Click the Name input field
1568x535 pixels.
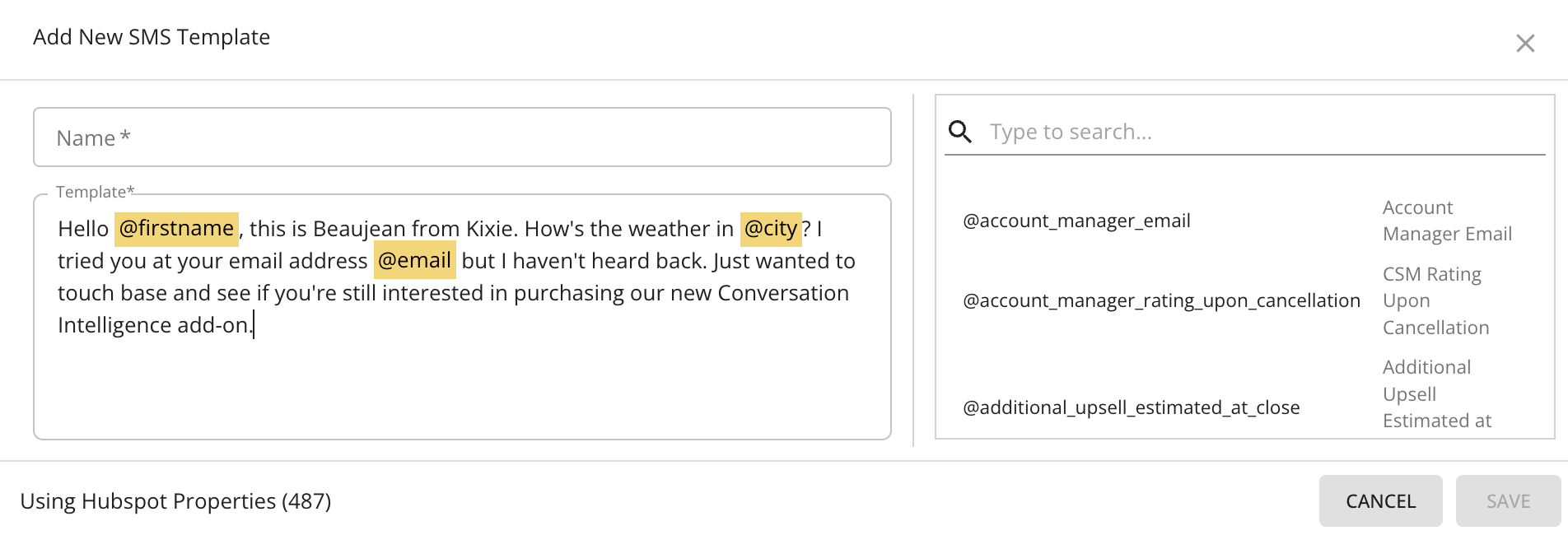pyautogui.click(x=462, y=137)
